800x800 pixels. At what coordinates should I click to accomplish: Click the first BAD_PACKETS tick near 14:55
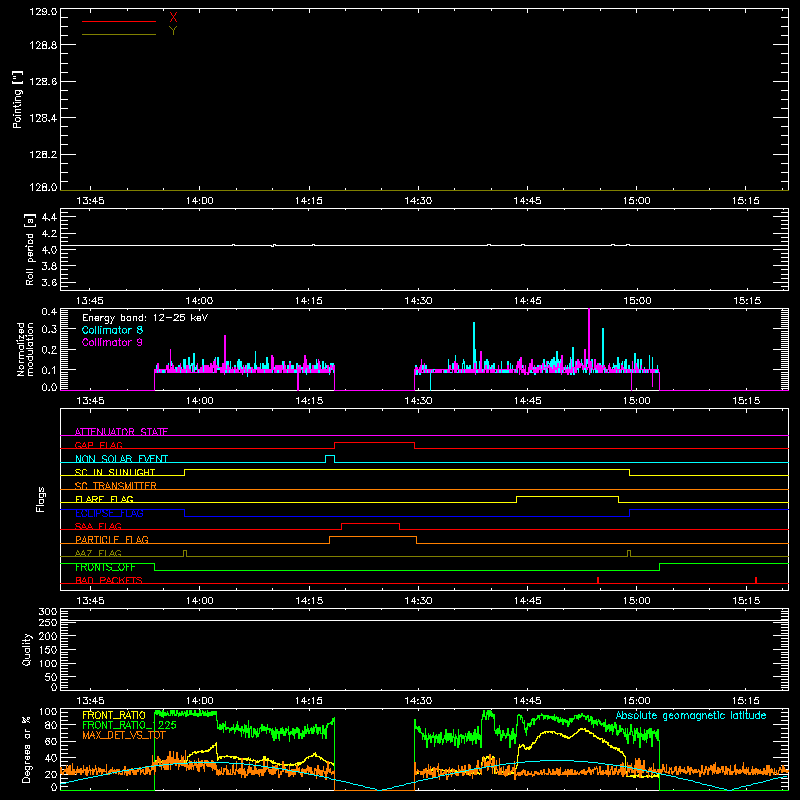pos(597,580)
